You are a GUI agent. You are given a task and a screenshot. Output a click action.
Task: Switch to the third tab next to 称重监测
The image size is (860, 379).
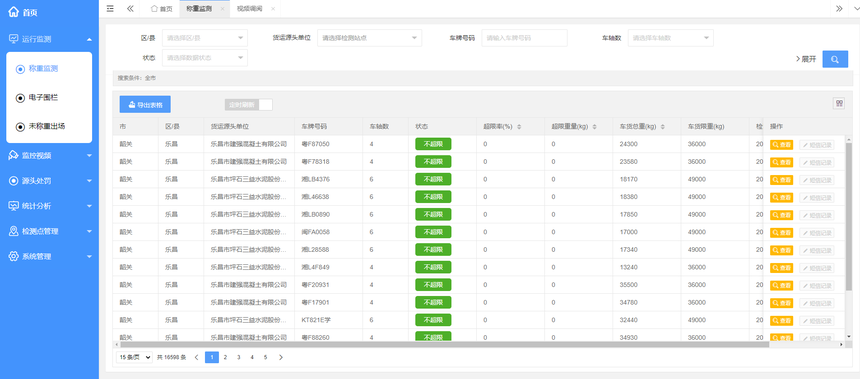click(x=249, y=9)
